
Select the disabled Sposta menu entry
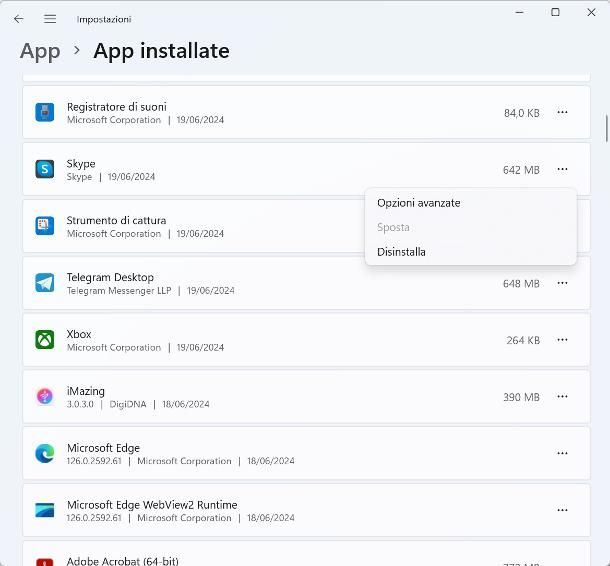471,227
